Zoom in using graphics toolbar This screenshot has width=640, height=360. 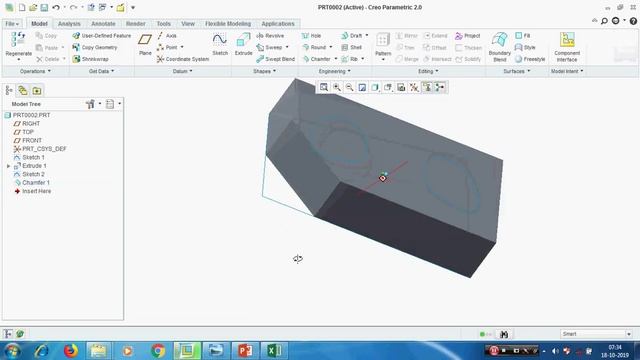point(337,87)
